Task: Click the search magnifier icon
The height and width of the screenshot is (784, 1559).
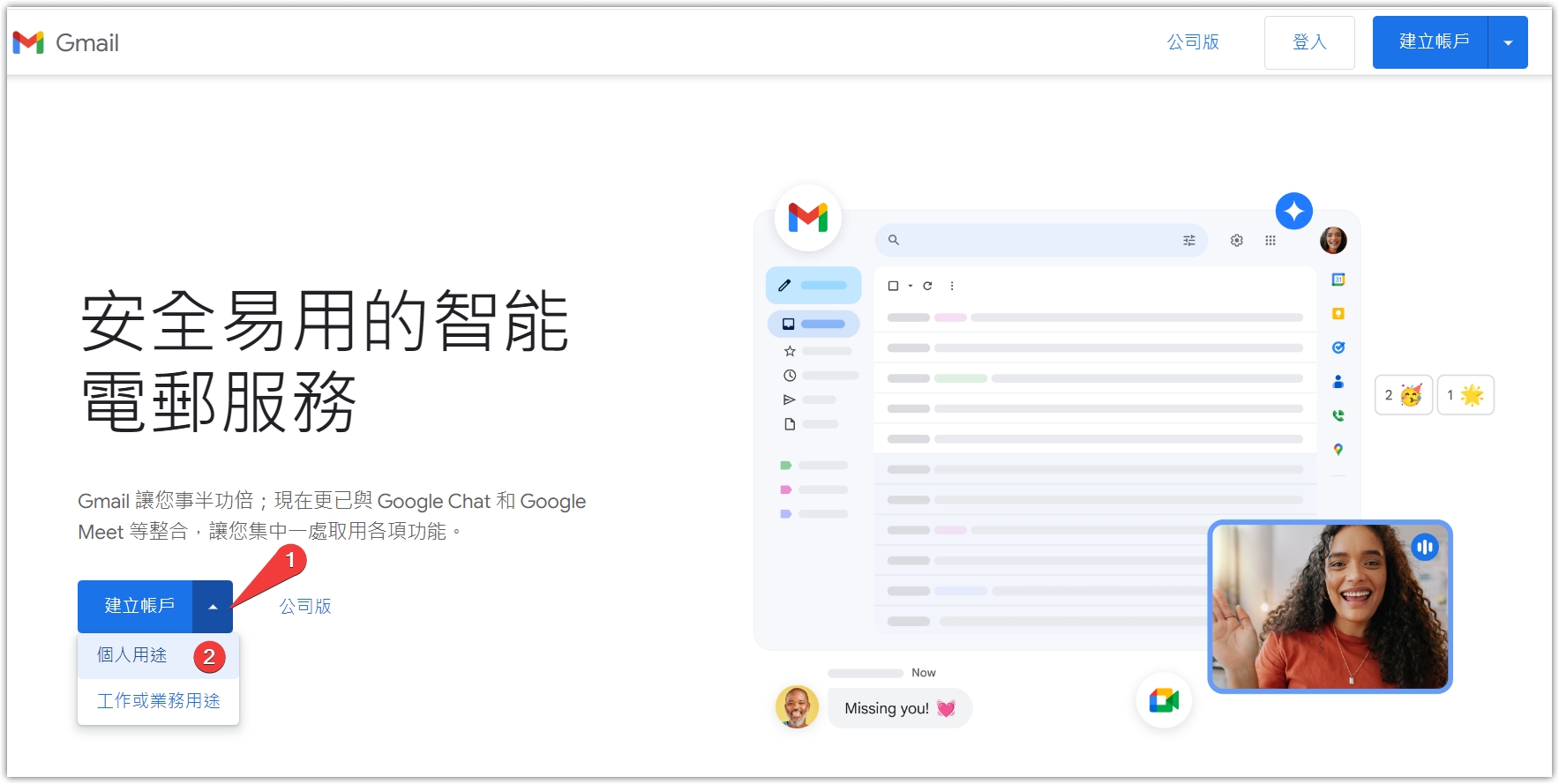Action: 893,240
